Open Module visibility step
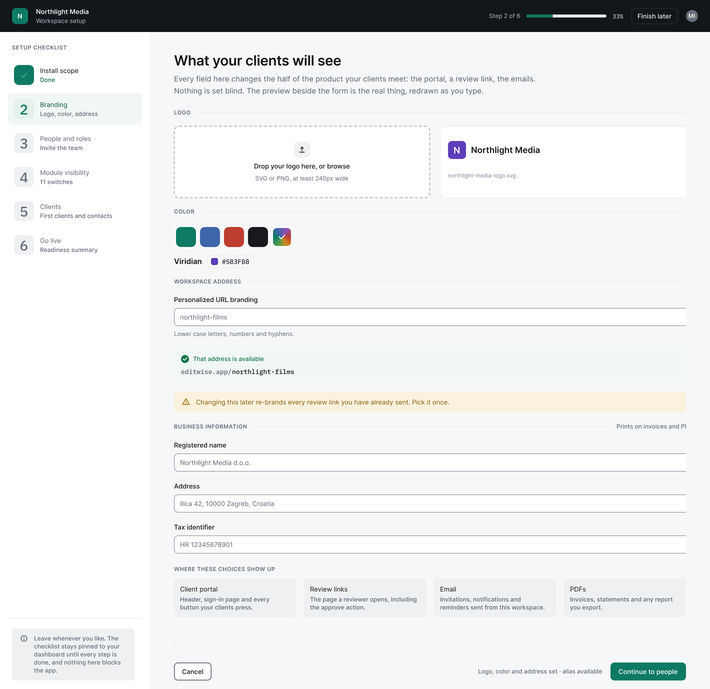Image resolution: width=710 pixels, height=689 pixels. click(75, 177)
